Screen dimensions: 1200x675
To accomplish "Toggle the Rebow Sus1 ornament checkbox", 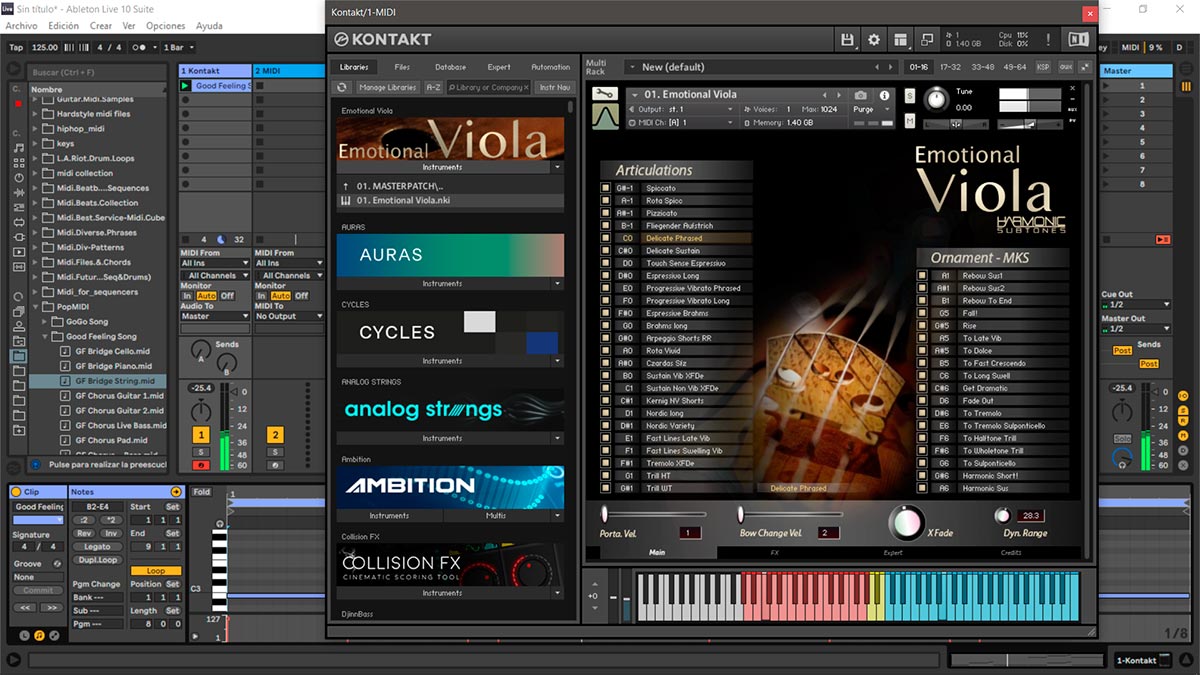I will pos(922,276).
